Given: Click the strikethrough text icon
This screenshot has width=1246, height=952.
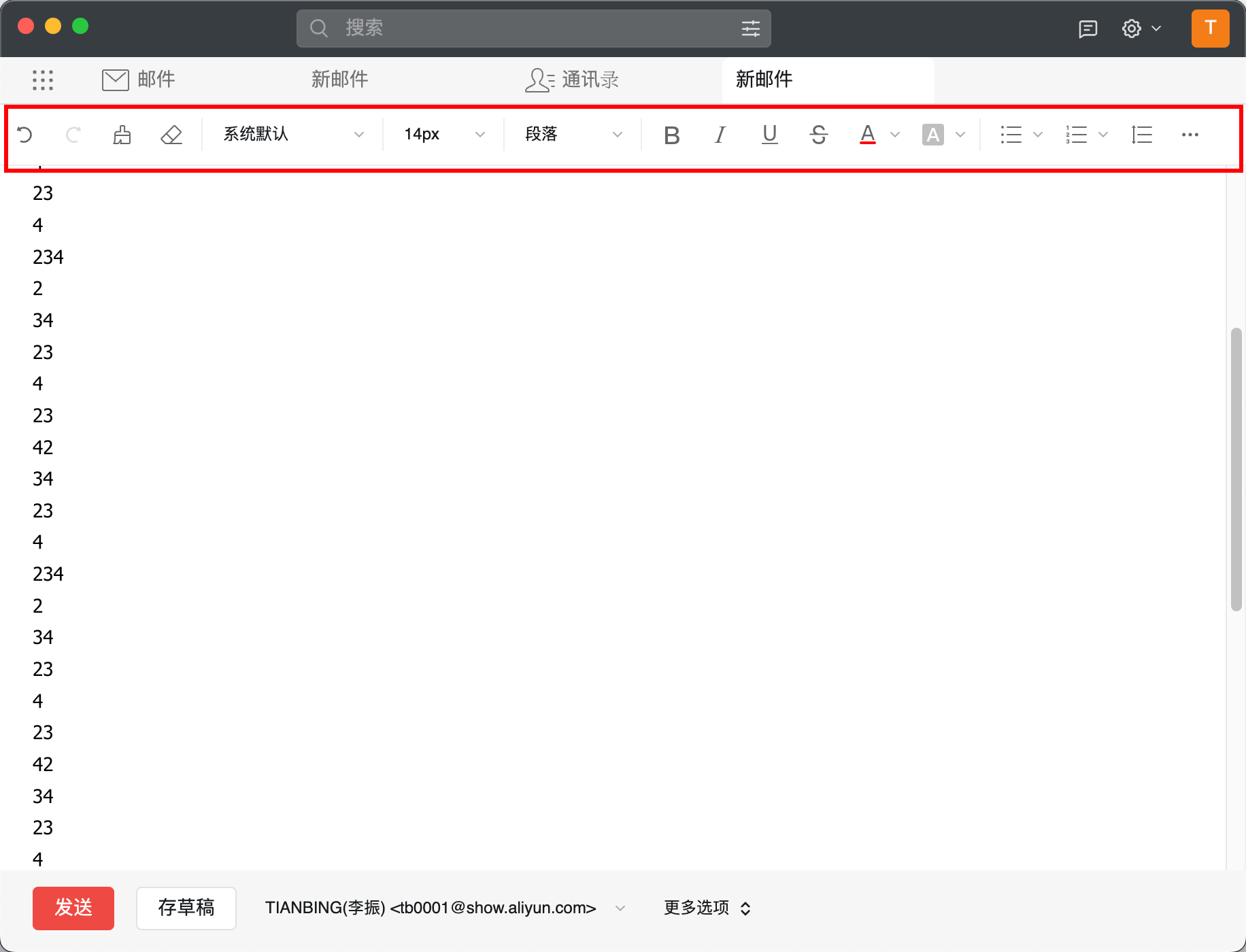Looking at the screenshot, I should coord(819,135).
